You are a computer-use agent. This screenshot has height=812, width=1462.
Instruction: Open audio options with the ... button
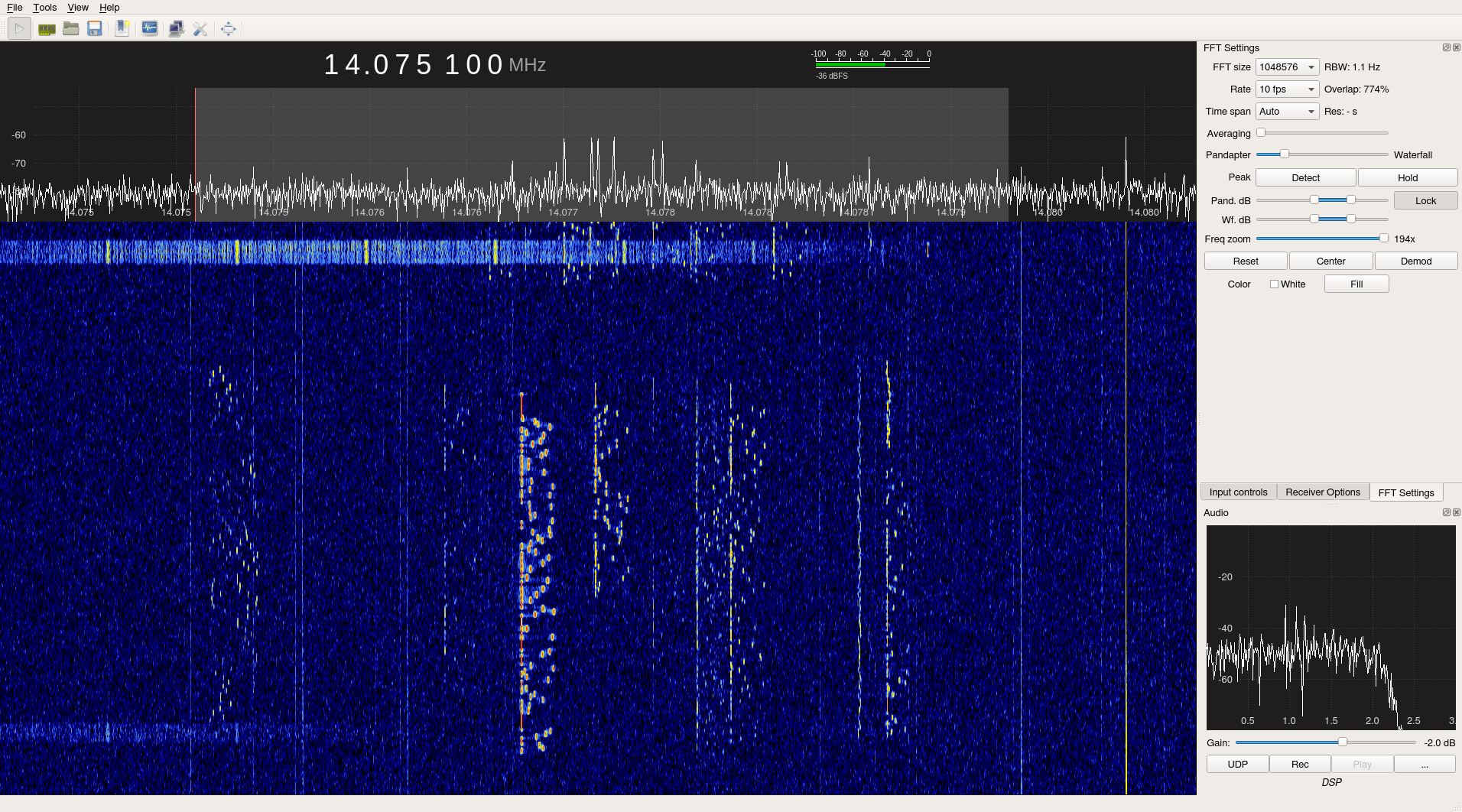click(x=1425, y=764)
